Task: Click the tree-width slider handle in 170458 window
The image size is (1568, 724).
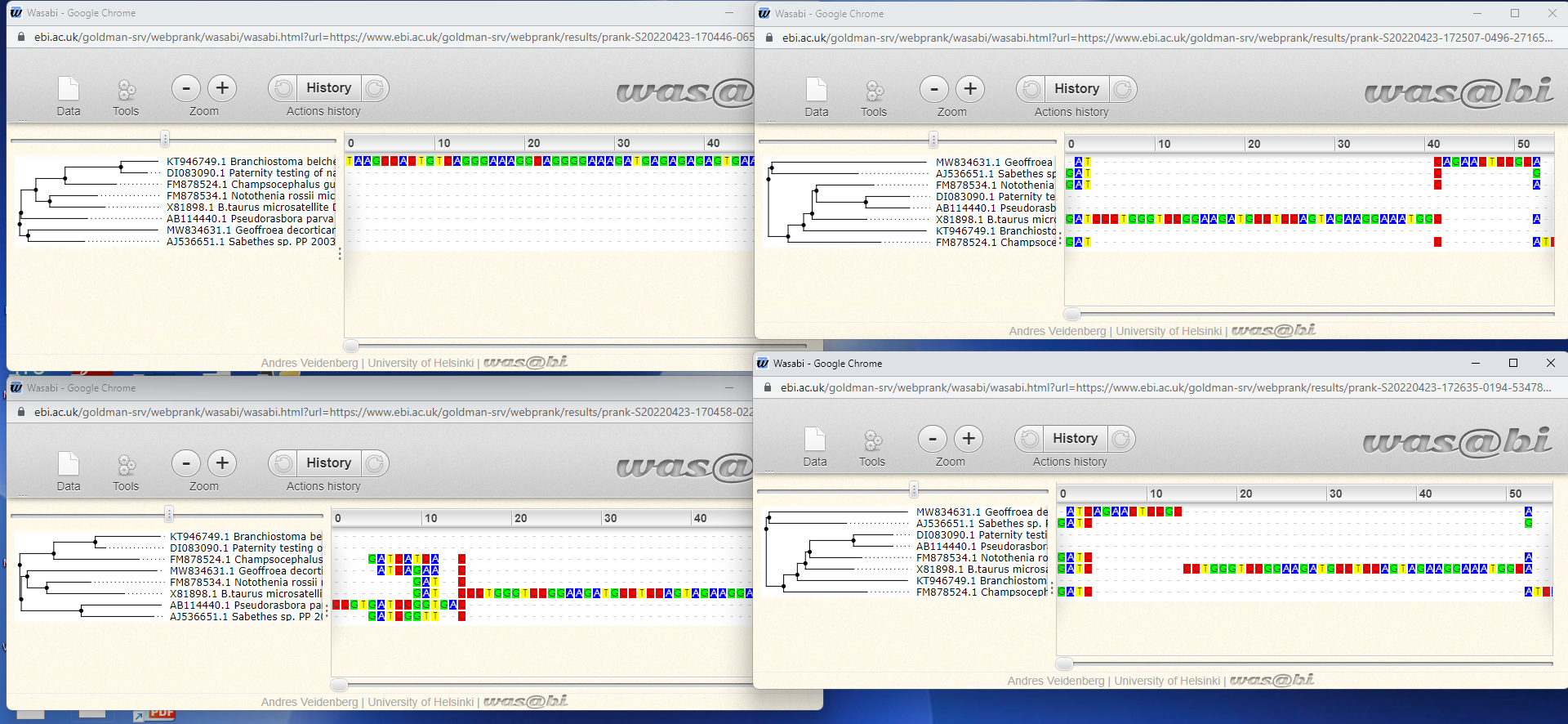Action: (169, 514)
